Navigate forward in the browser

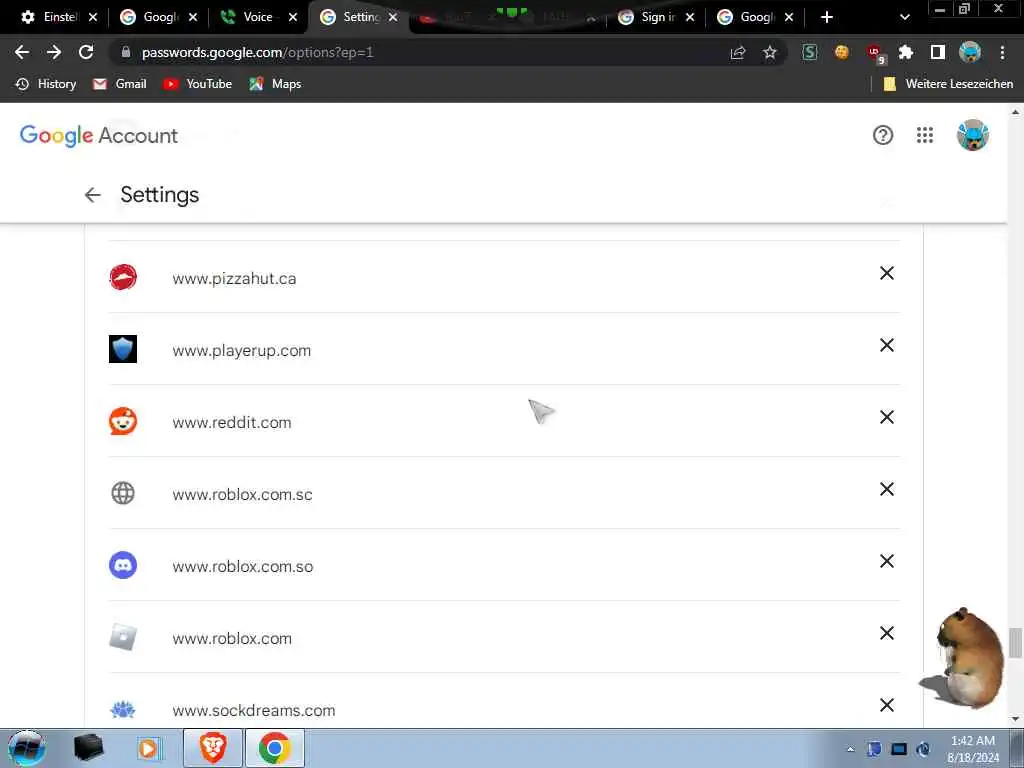[54, 52]
